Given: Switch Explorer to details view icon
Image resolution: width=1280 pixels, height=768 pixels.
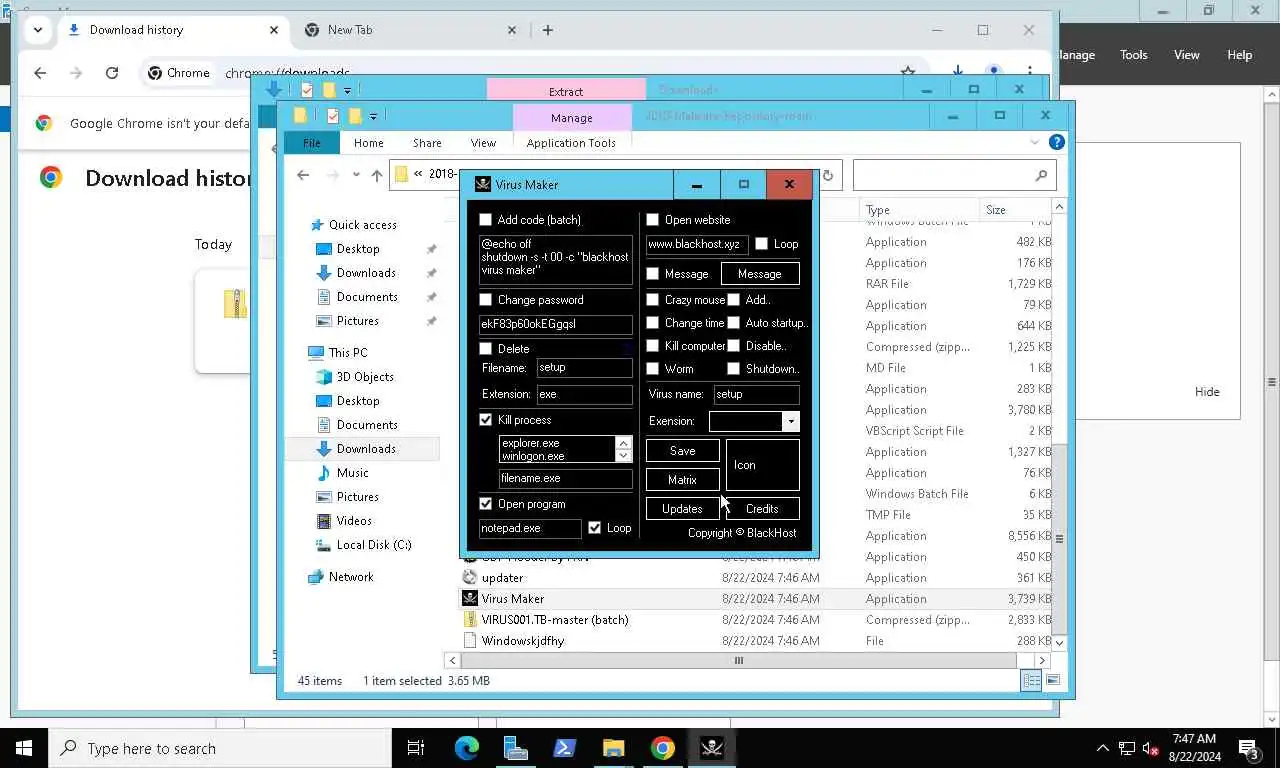Looking at the screenshot, I should coord(1031,680).
